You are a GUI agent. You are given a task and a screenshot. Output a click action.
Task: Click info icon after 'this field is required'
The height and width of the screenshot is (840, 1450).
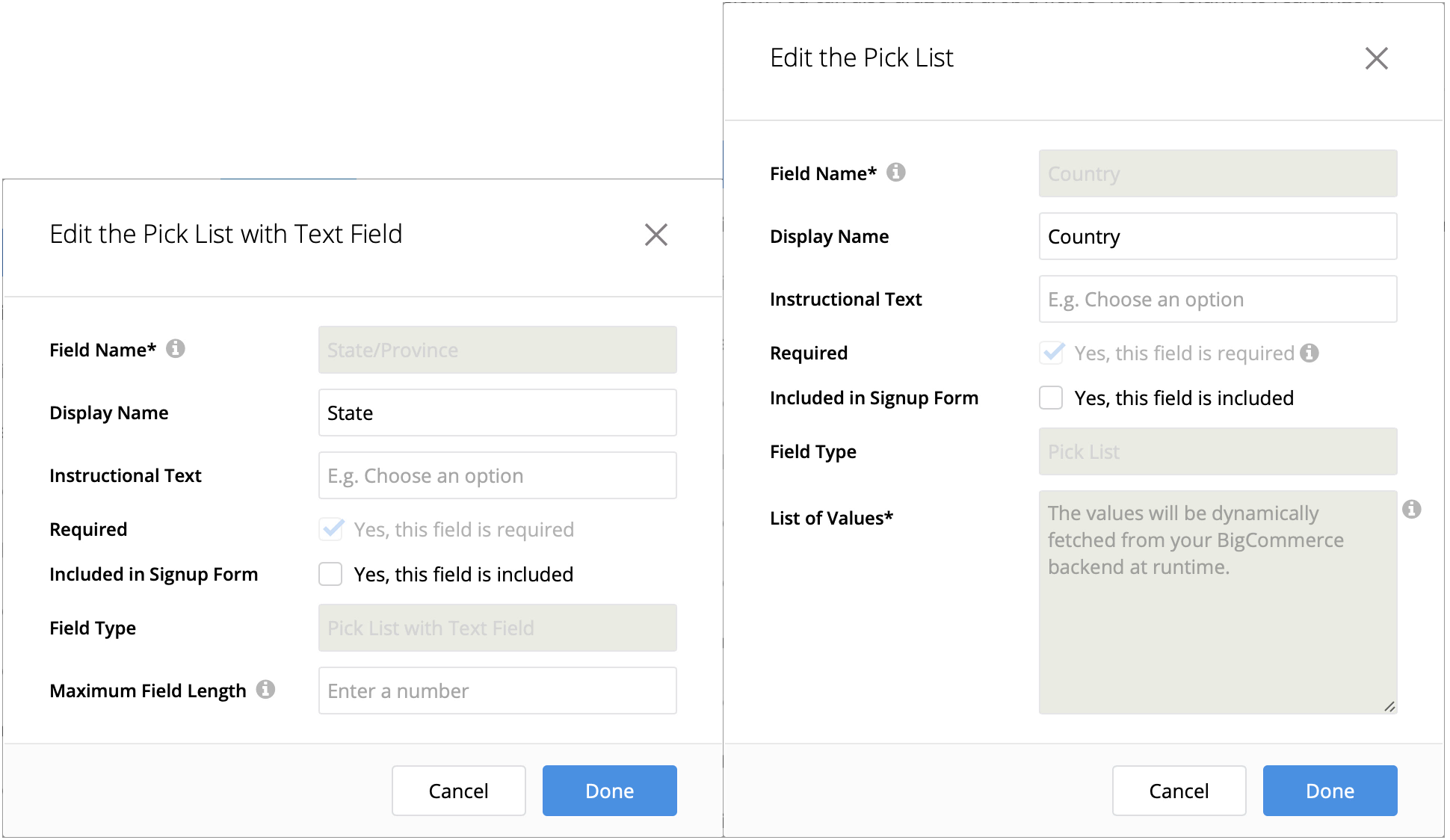pyautogui.click(x=1309, y=353)
